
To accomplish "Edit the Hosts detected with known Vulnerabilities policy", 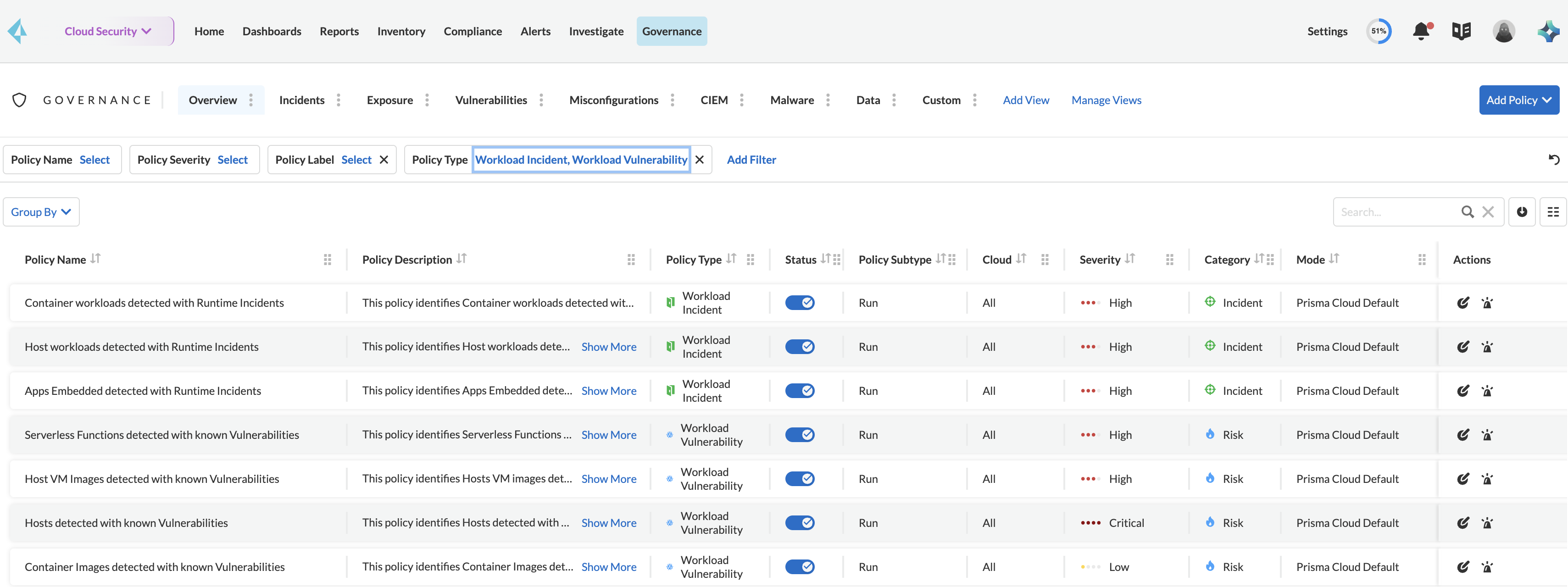I will pos(1463,522).
